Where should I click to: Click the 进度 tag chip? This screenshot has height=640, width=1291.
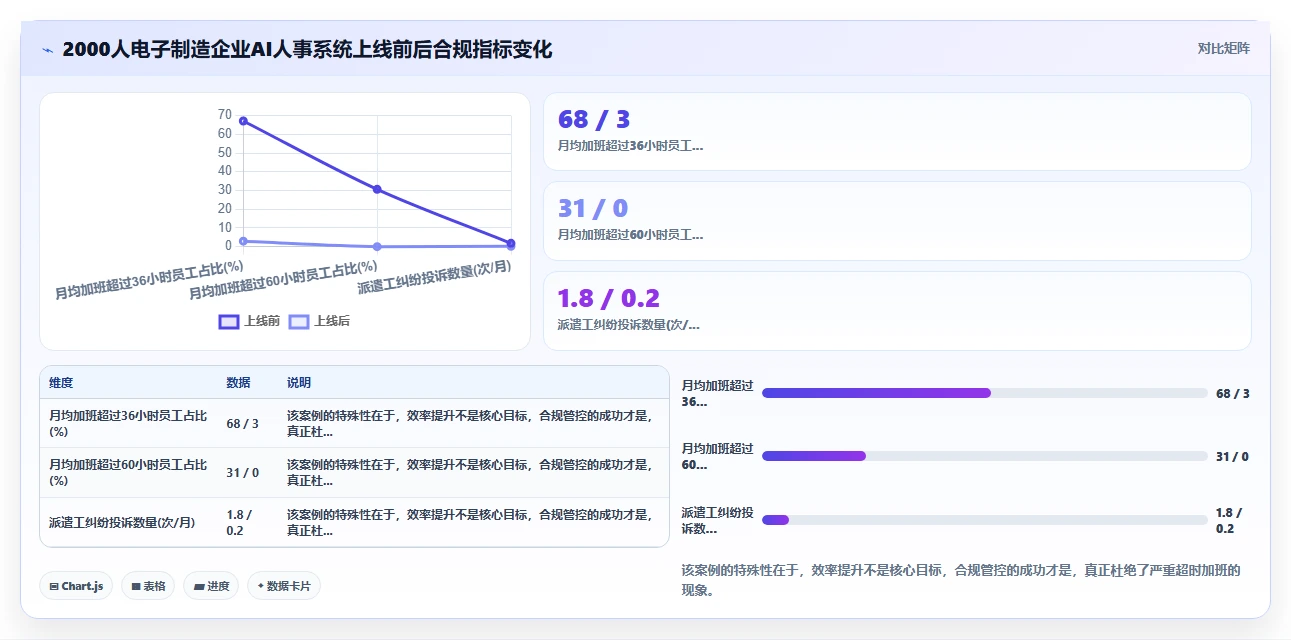click(211, 586)
